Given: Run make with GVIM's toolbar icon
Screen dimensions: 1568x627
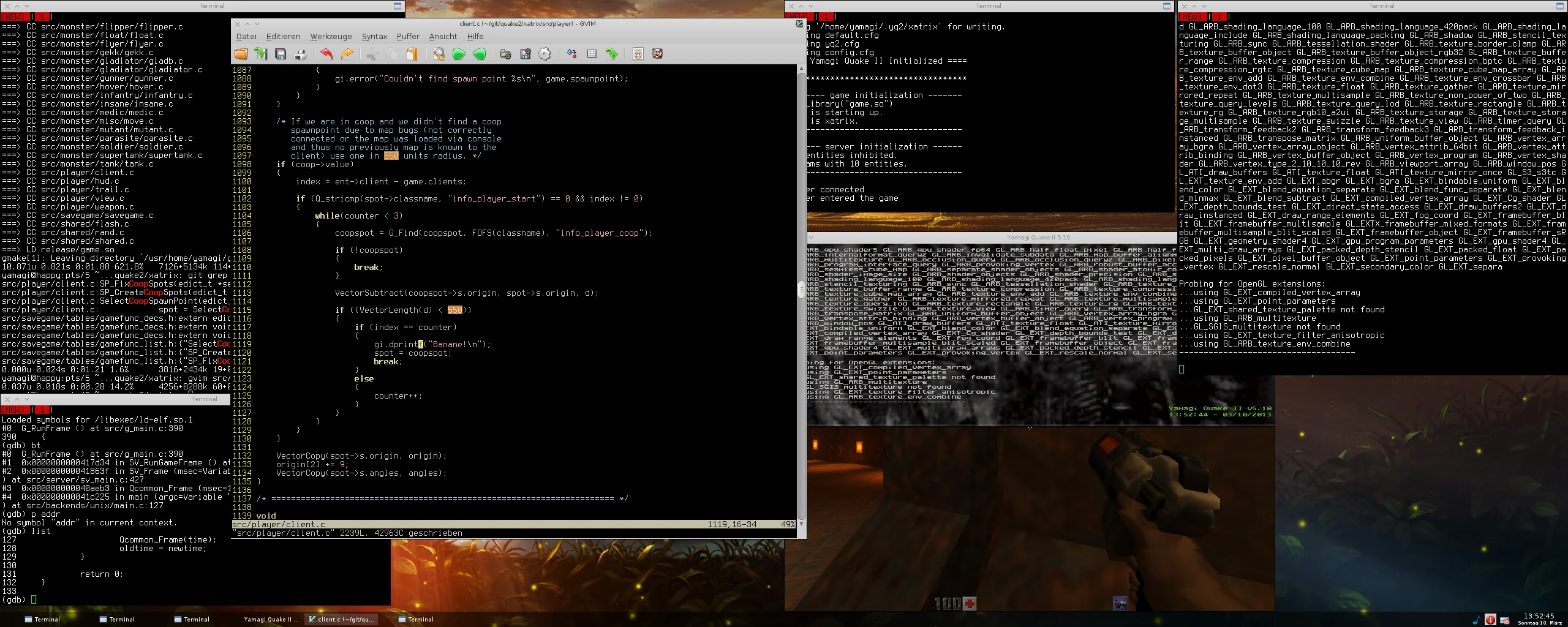Looking at the screenshot, I should tap(571, 54).
